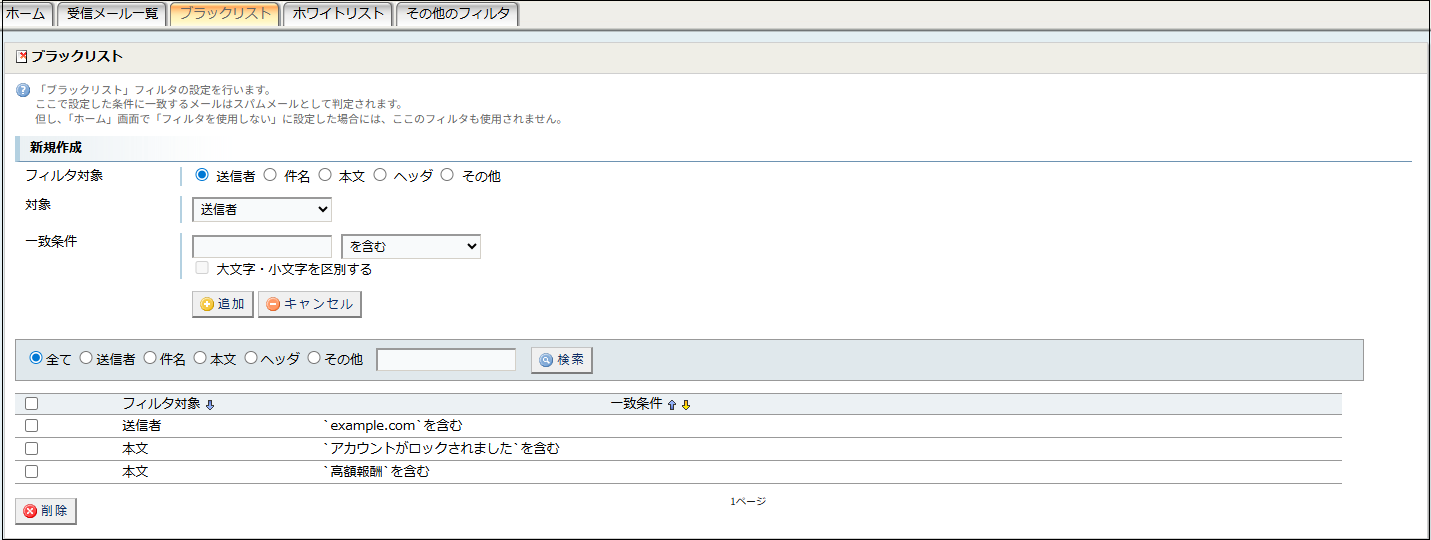
Task: Choose ヘッダ radio in new filter form
Action: [x=380, y=176]
